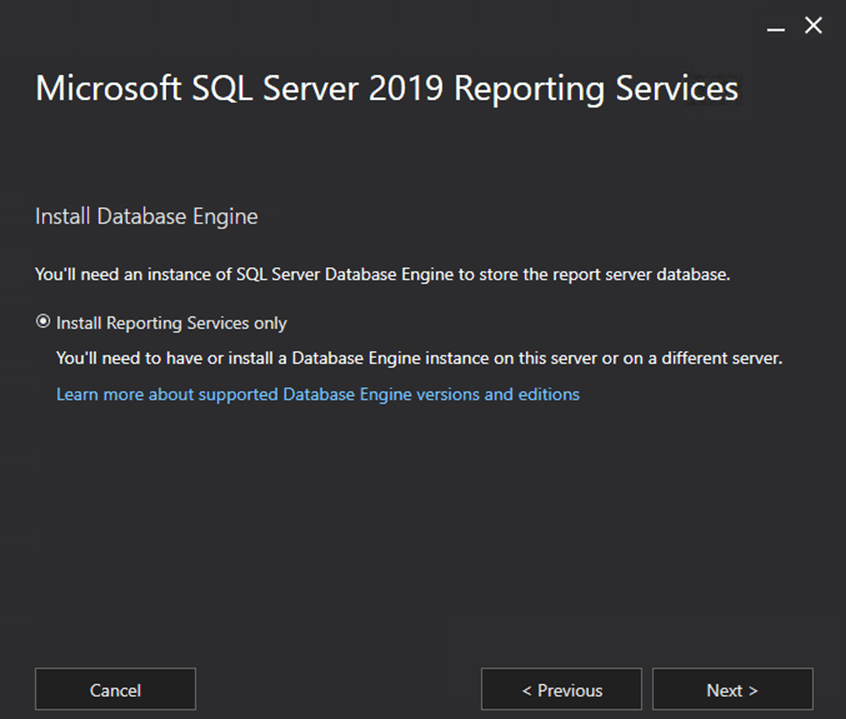This screenshot has width=846, height=719.
Task: Cancel the Reporting Services installation
Action: (115, 690)
